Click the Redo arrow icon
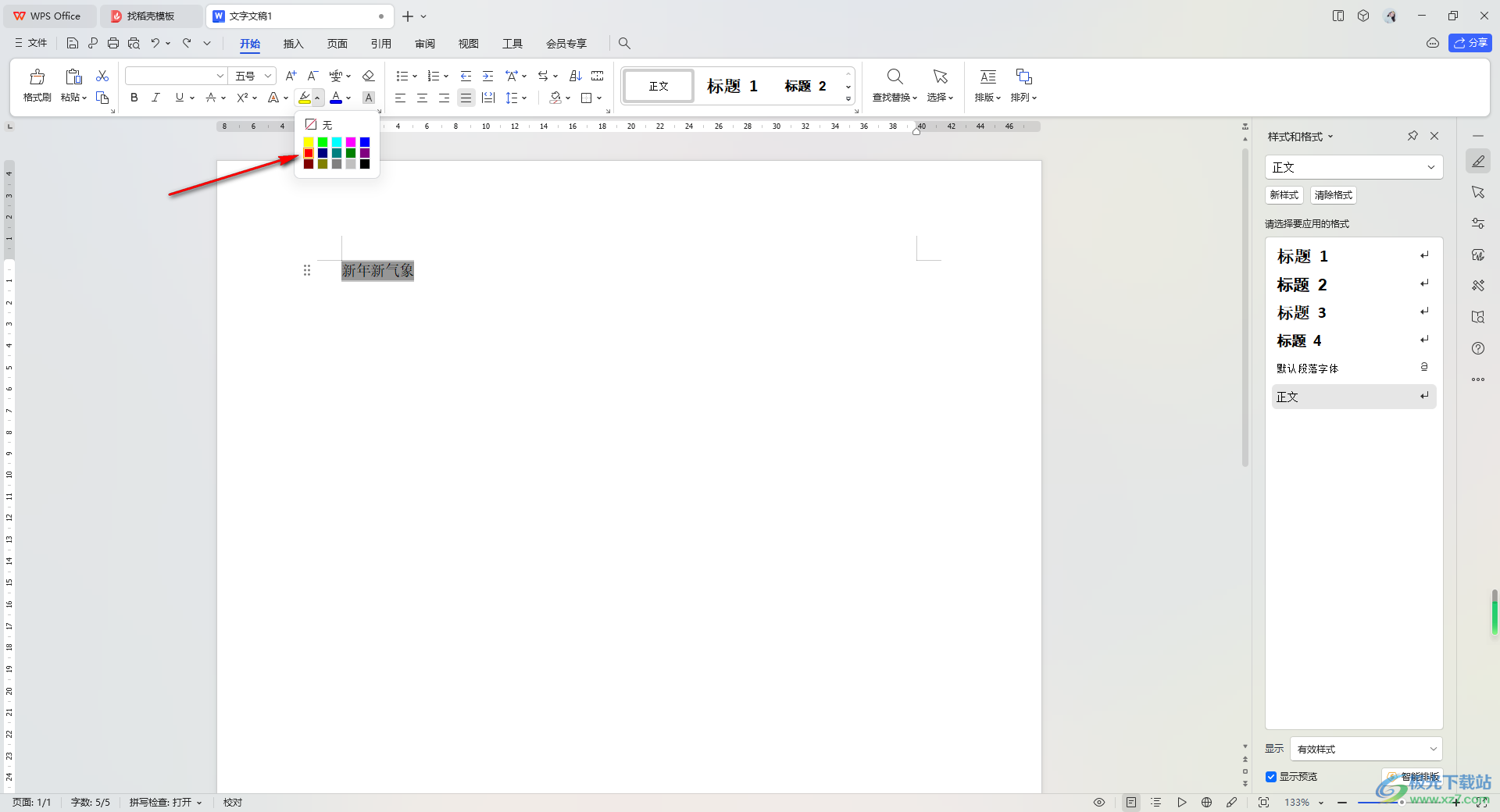This screenshot has height=812, width=1500. click(x=187, y=43)
